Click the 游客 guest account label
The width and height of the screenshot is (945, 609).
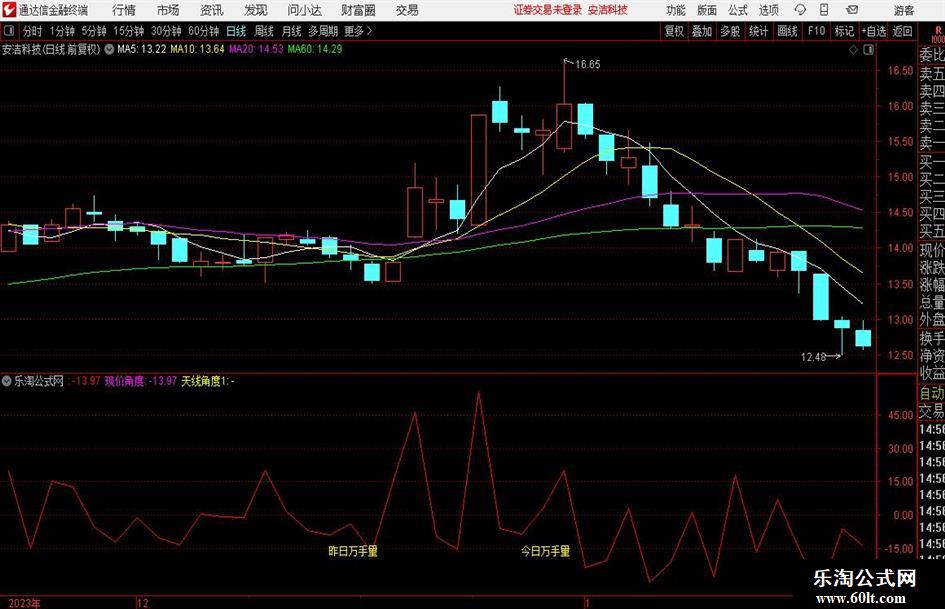(903, 10)
